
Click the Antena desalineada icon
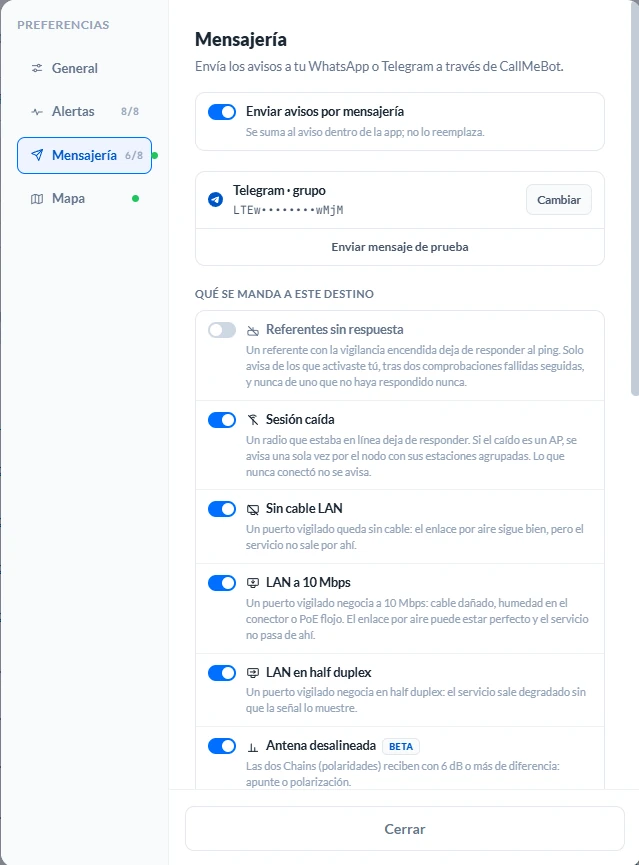(253, 747)
